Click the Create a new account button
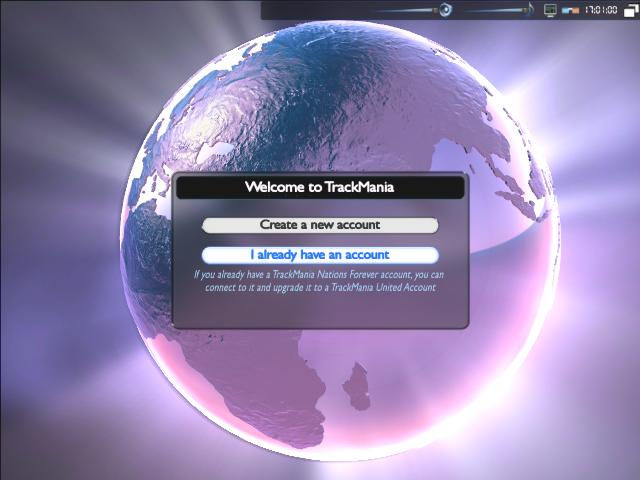Viewport: 640px width, 480px height. 320,225
